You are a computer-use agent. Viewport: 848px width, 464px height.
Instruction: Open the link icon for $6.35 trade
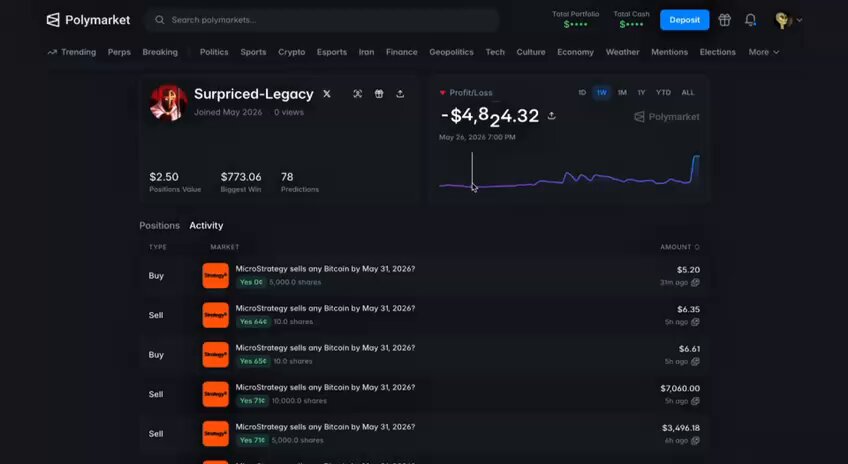click(x=695, y=322)
